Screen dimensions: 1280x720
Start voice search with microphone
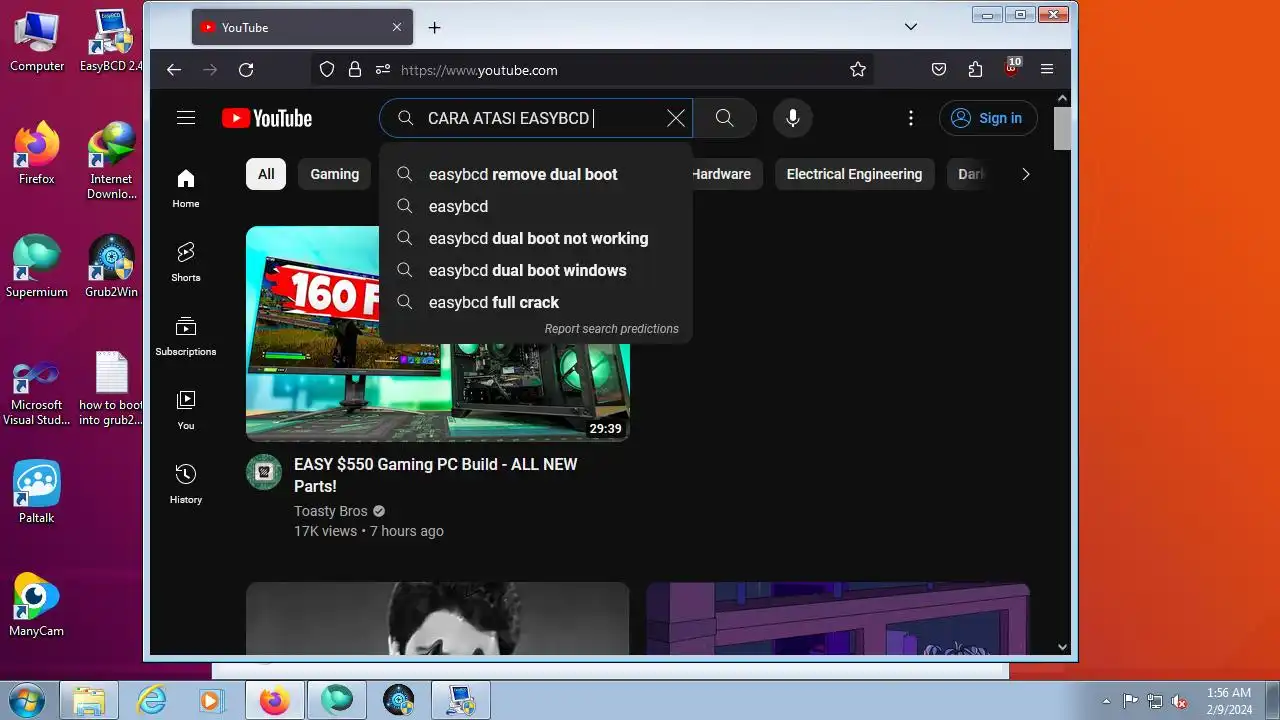click(x=792, y=118)
